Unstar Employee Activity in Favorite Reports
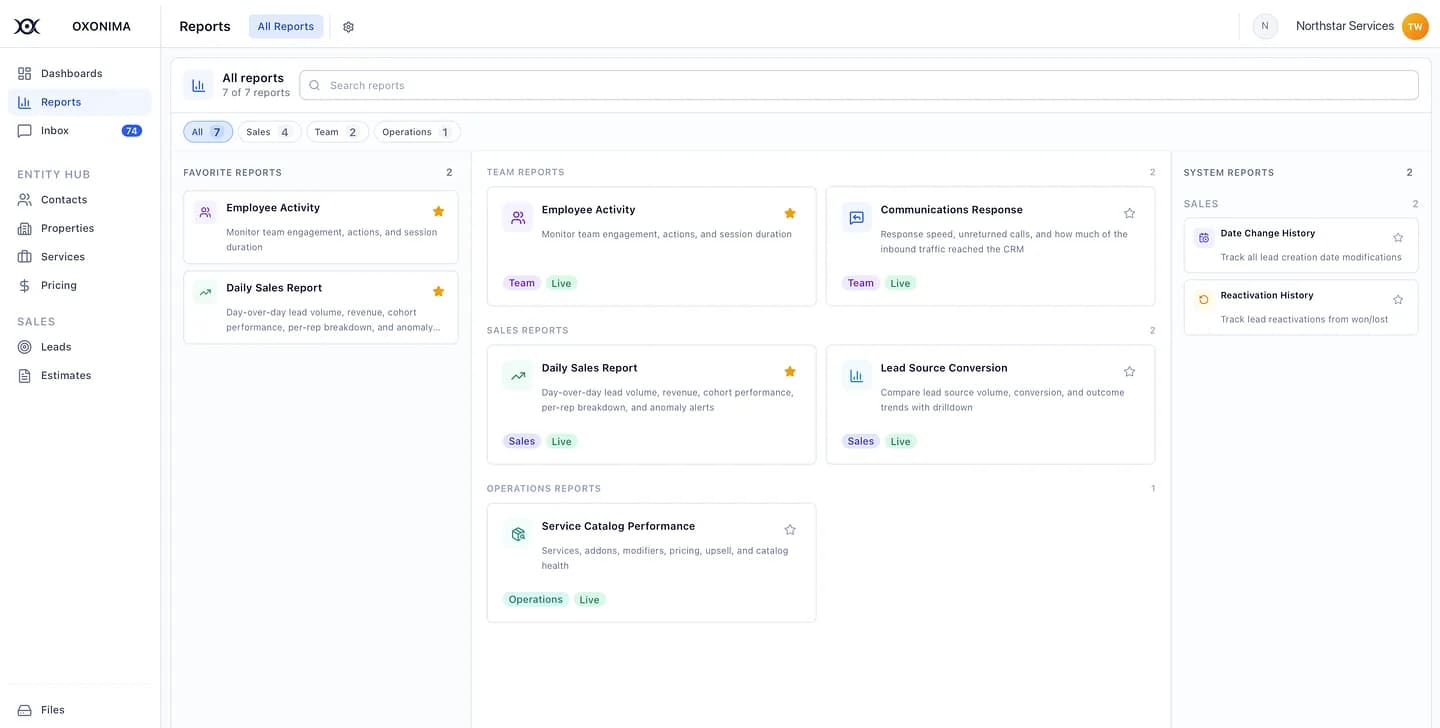 [x=438, y=211]
